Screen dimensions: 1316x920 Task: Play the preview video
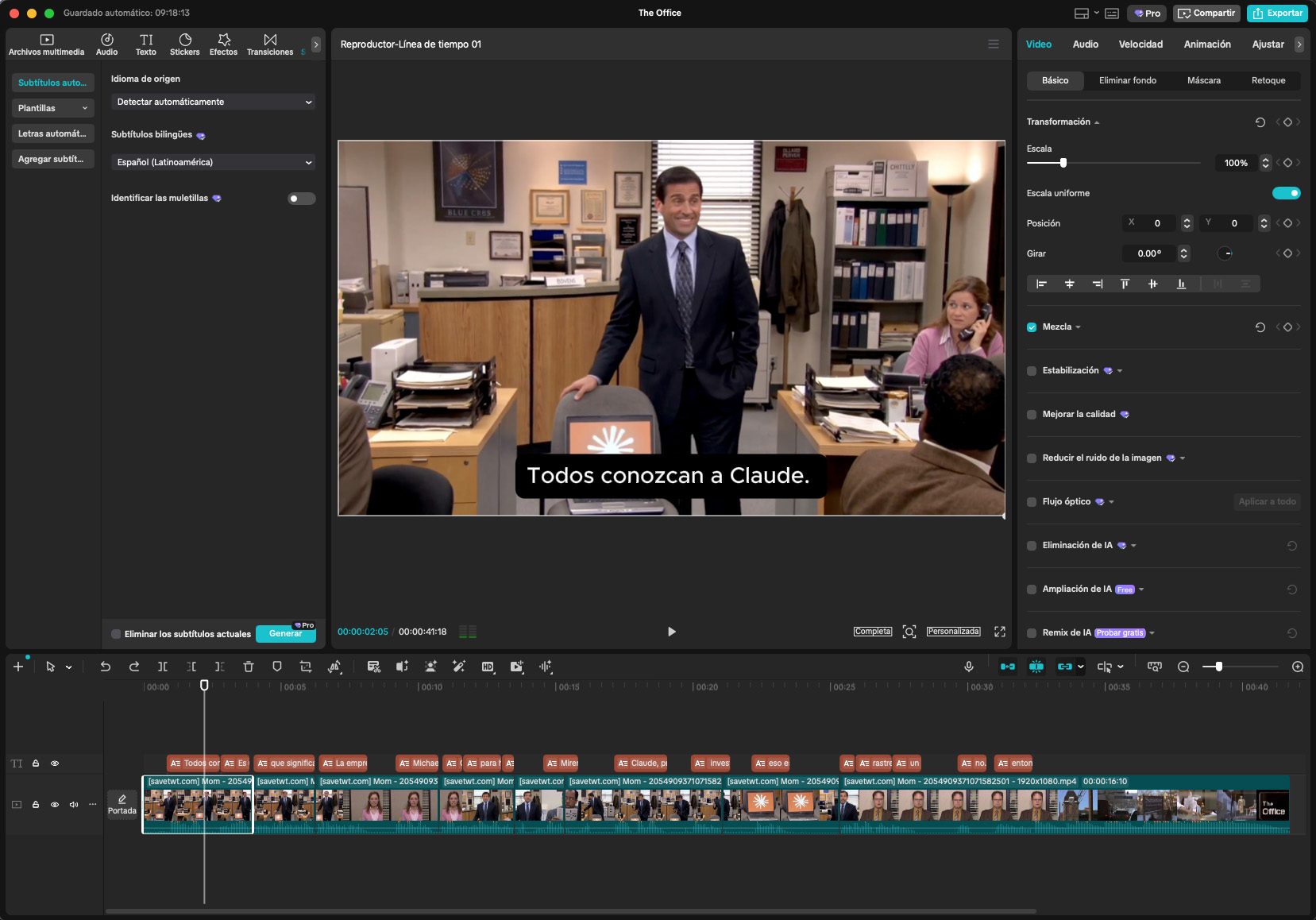[671, 632]
